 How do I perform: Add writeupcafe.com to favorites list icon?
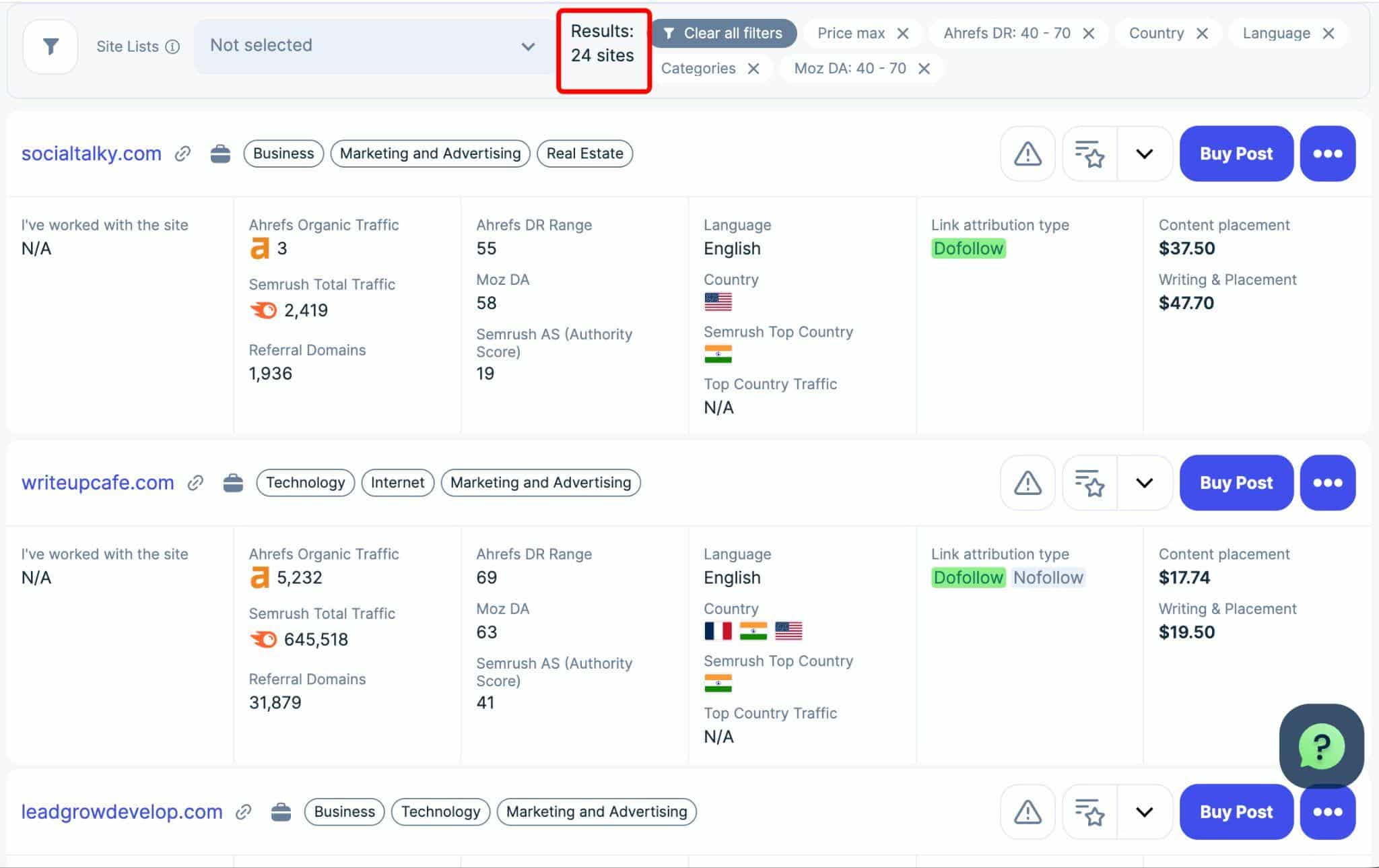1089,483
